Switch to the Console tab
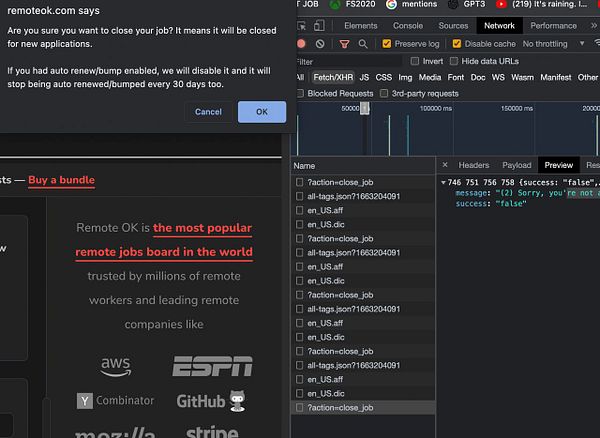The image size is (600, 438). tap(408, 26)
